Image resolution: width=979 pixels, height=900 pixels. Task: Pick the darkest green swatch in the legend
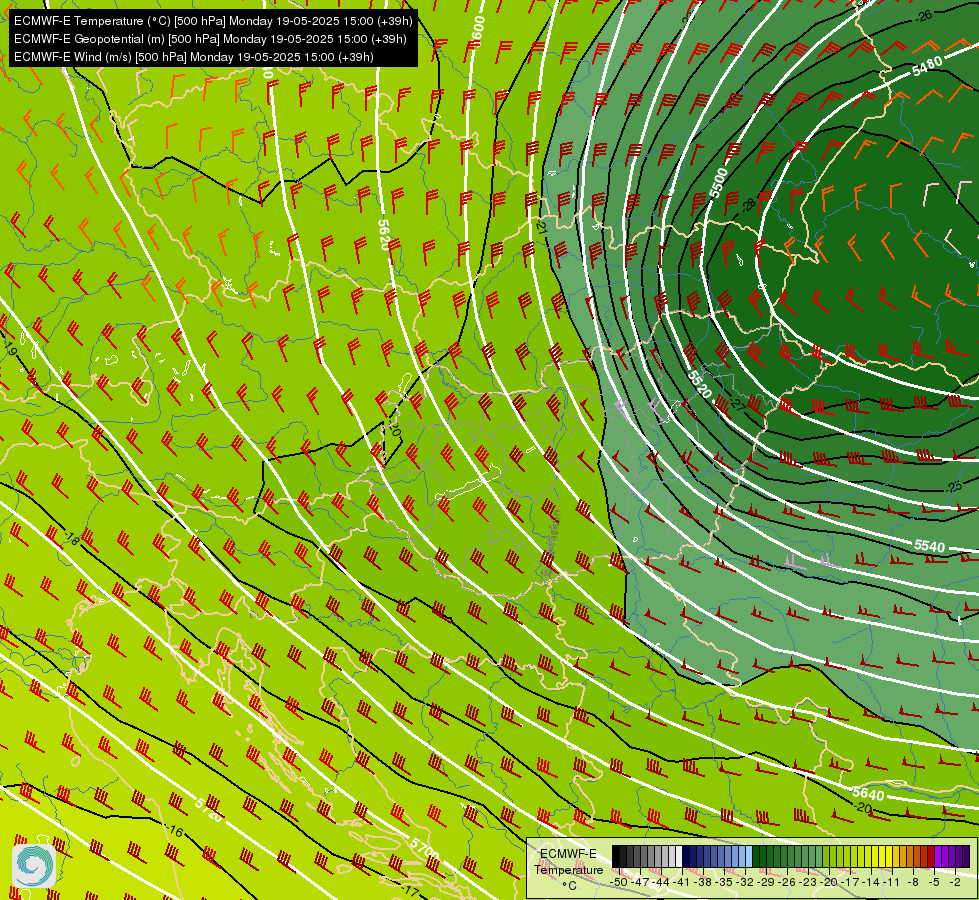pyautogui.click(x=756, y=856)
